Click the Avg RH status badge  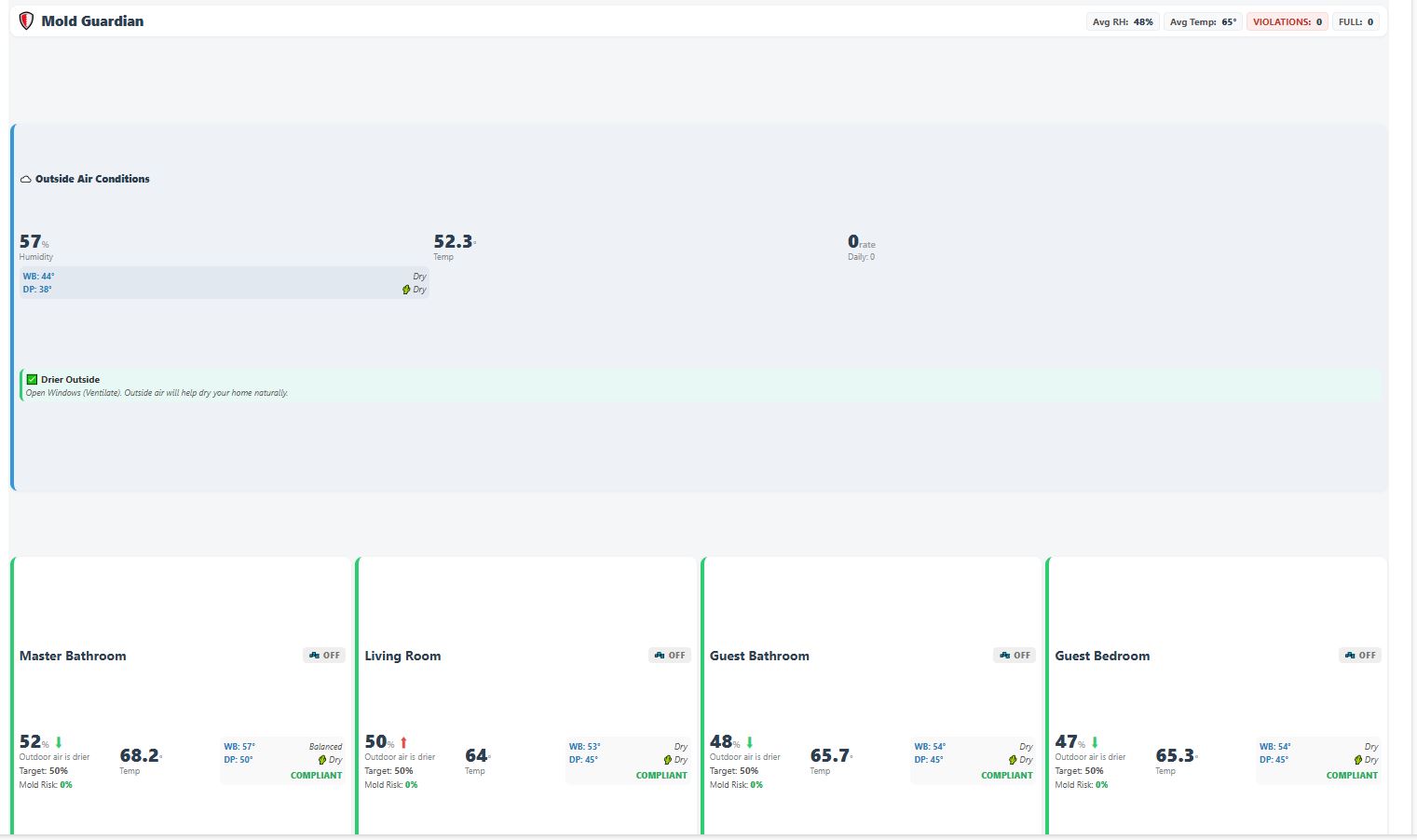tap(1123, 21)
